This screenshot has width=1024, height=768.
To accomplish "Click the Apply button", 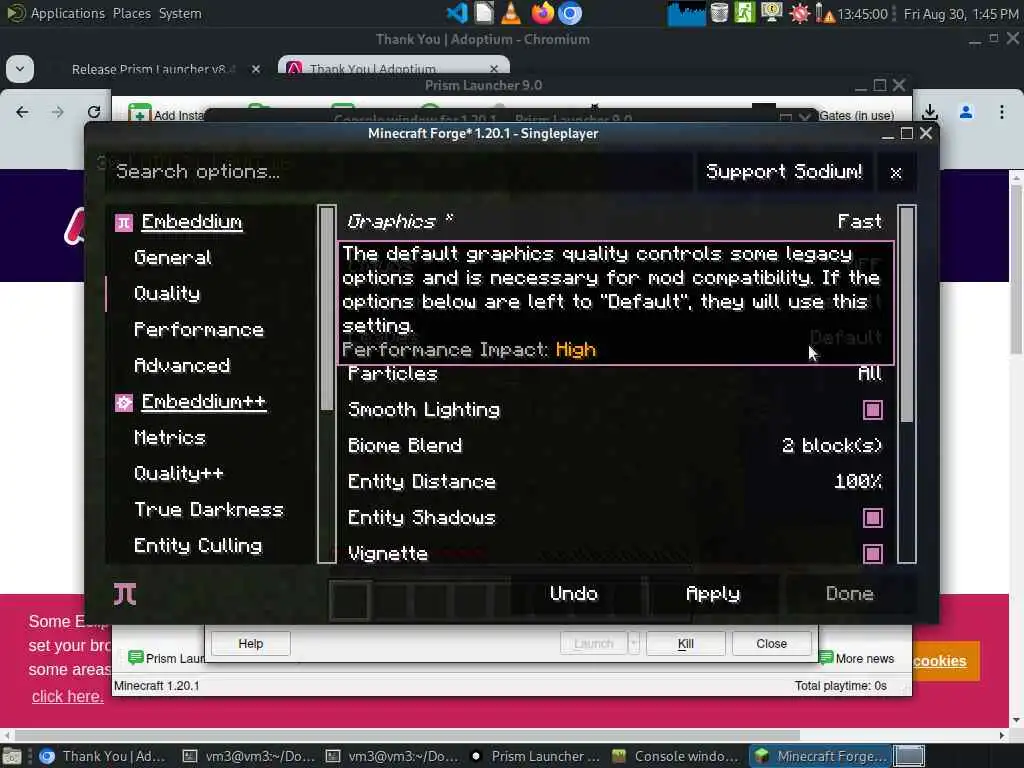I will [x=712, y=594].
